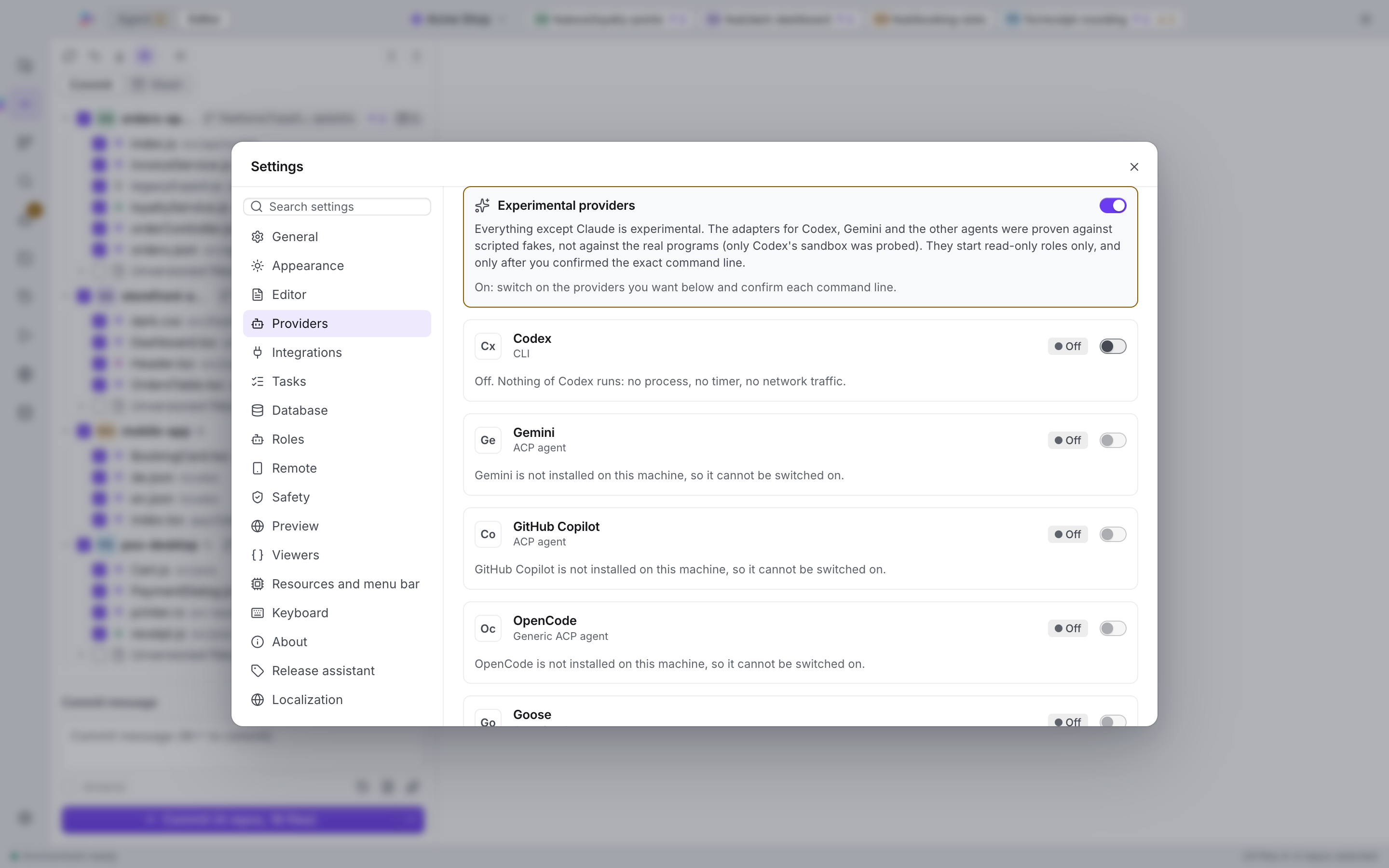Open the Integrations settings section
This screenshot has width=1389, height=868.
(x=337, y=353)
